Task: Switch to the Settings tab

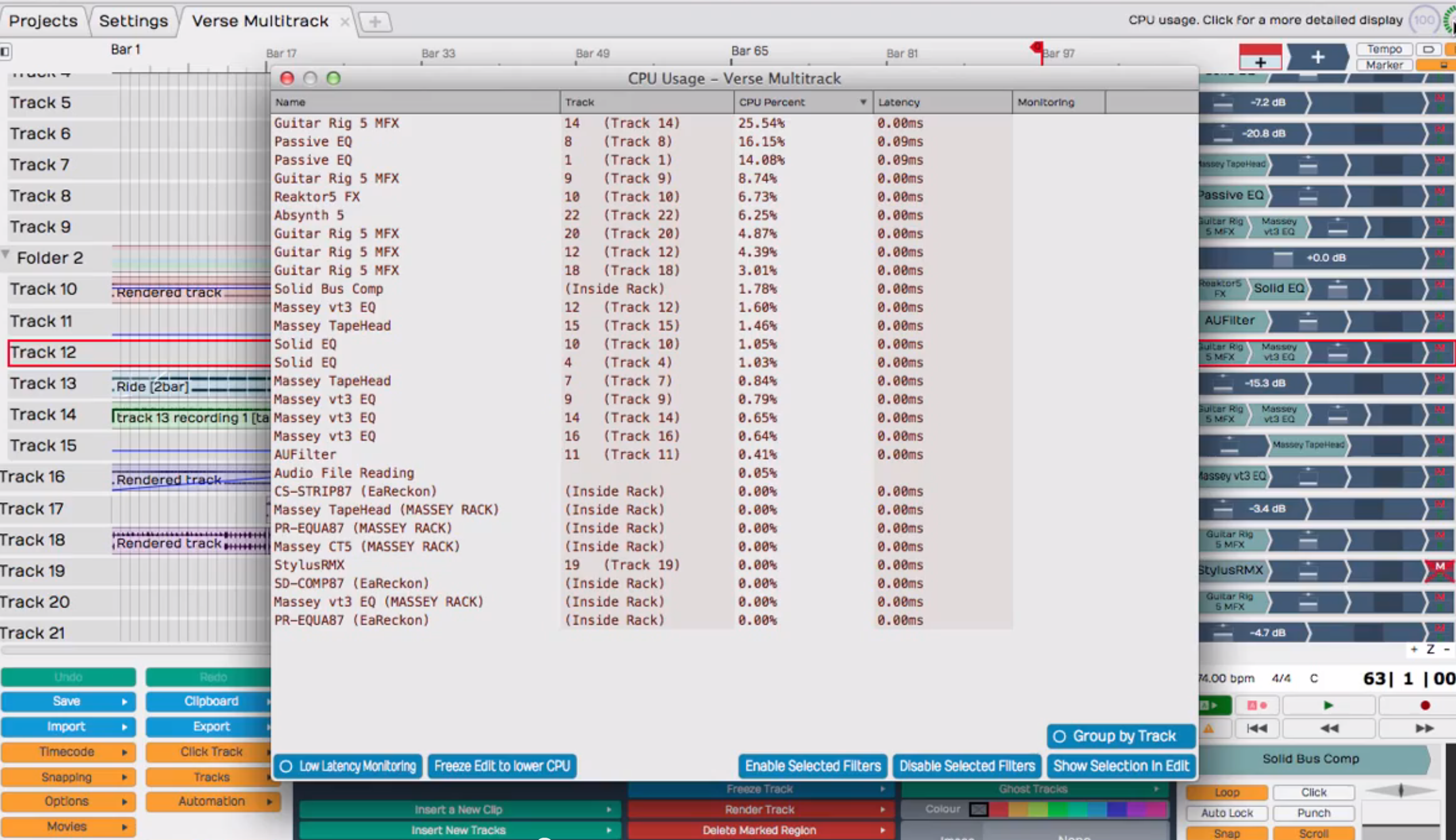Action: 133,21
